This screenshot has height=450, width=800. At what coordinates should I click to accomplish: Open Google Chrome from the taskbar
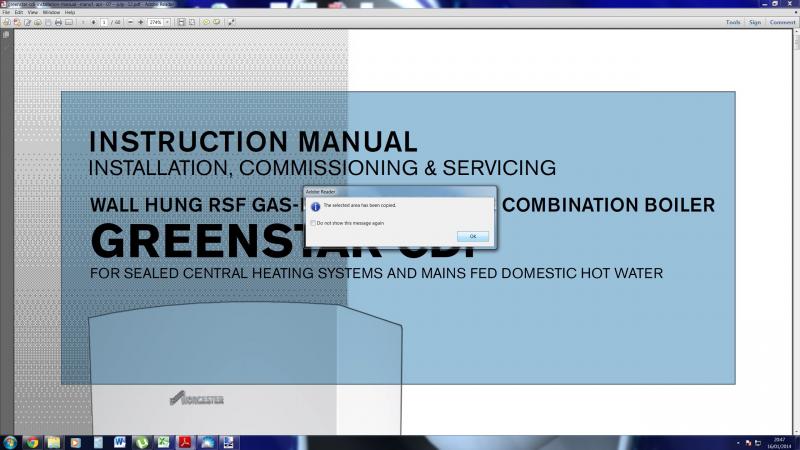coord(32,441)
